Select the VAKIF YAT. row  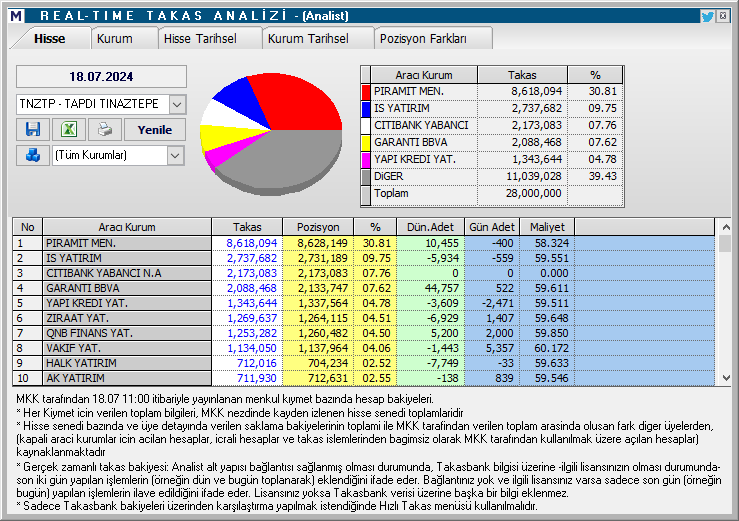[x=363, y=348]
